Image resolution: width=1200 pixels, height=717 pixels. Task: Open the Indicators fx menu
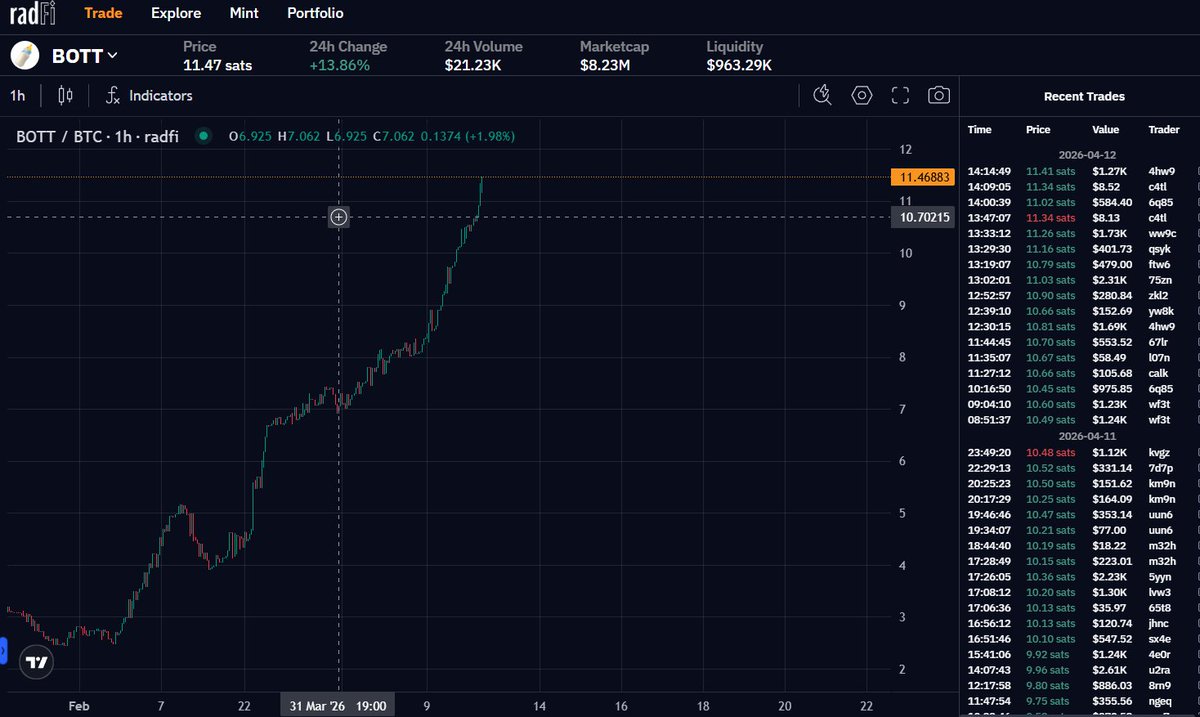tap(149, 96)
